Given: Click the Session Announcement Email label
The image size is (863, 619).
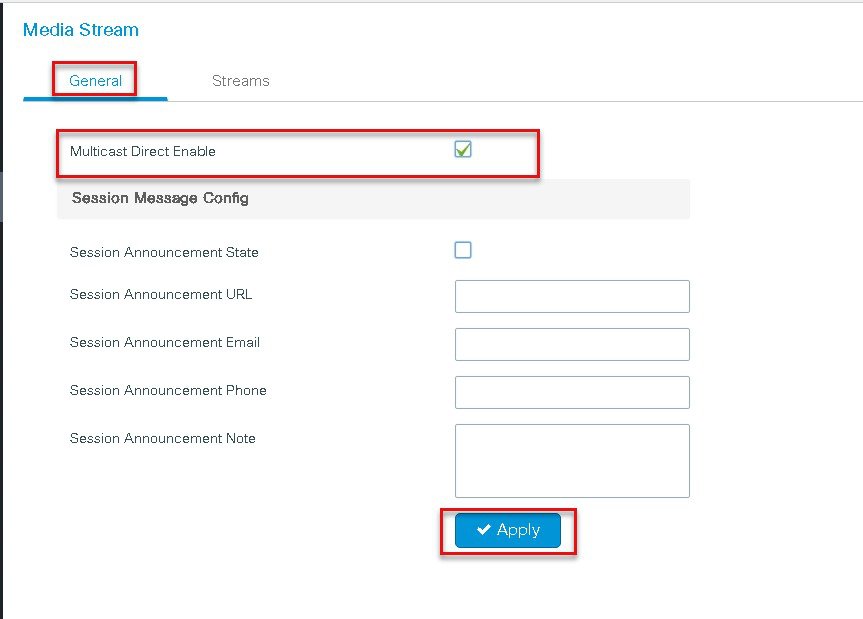Looking at the screenshot, I should (x=165, y=342).
